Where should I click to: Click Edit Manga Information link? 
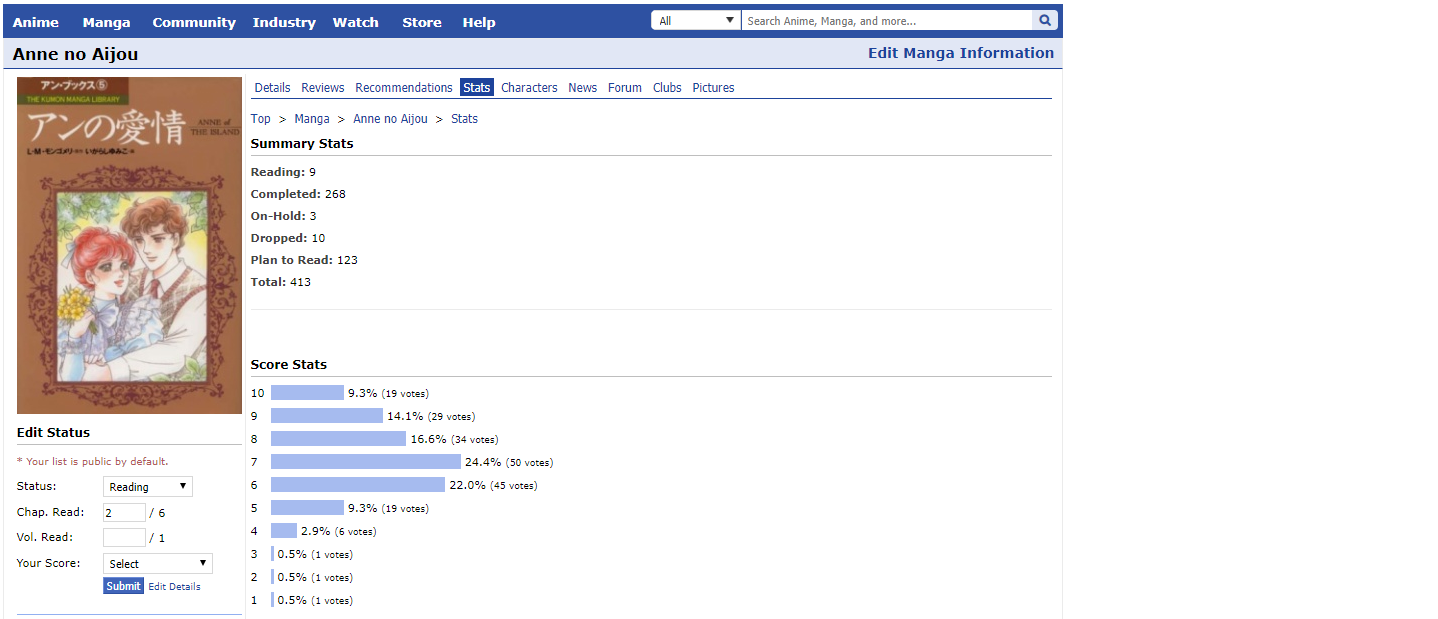coord(960,53)
